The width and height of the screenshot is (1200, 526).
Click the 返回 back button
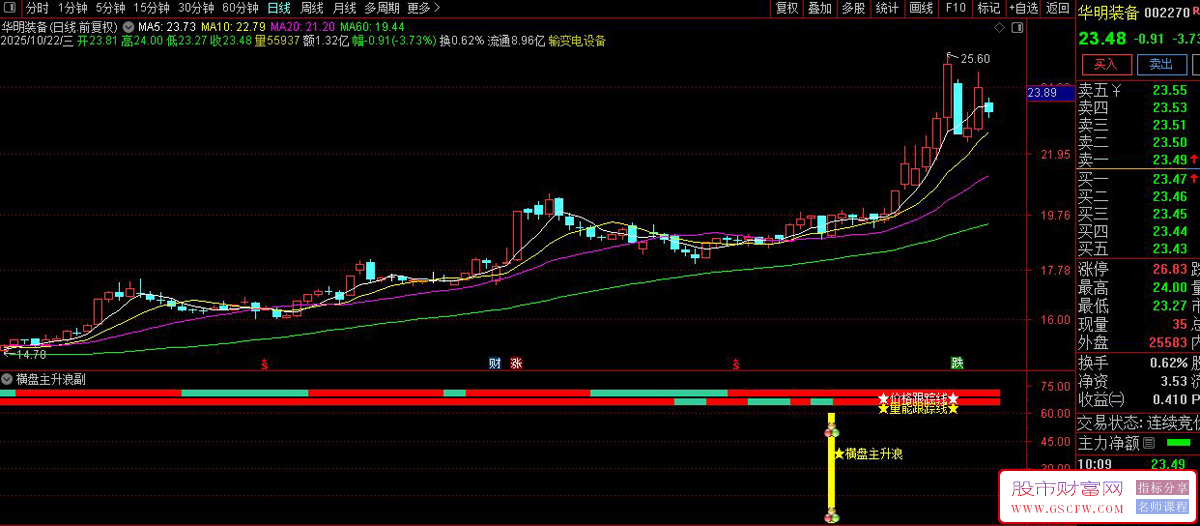click(1057, 8)
